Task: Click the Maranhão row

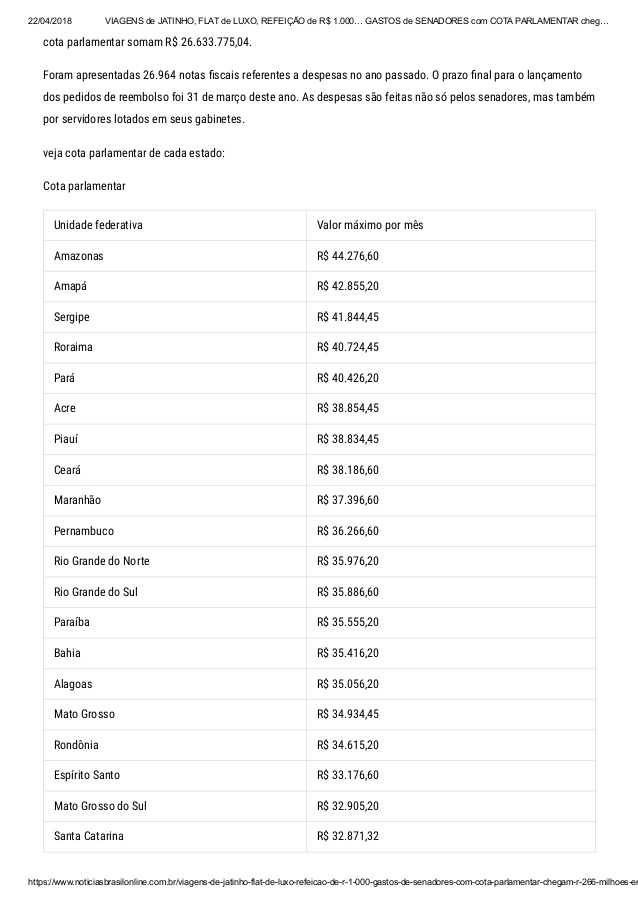Action: pyautogui.click(x=319, y=500)
